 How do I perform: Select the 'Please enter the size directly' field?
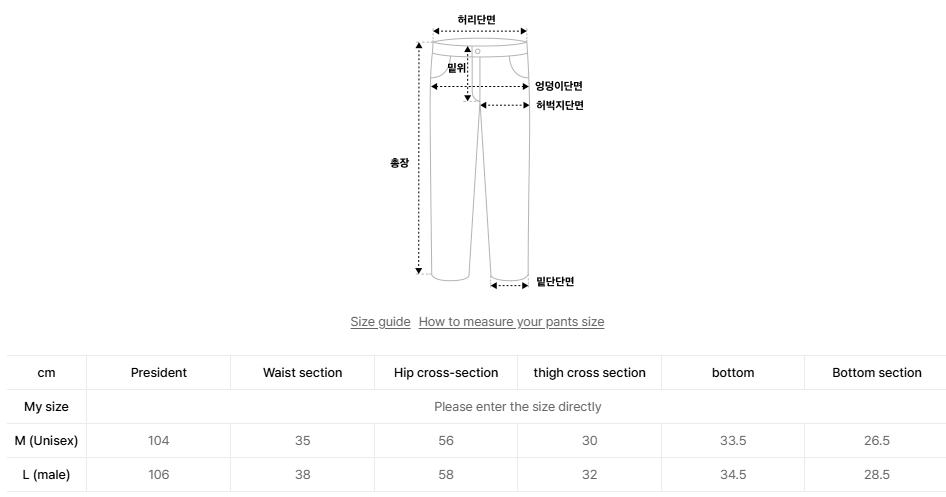click(x=517, y=407)
